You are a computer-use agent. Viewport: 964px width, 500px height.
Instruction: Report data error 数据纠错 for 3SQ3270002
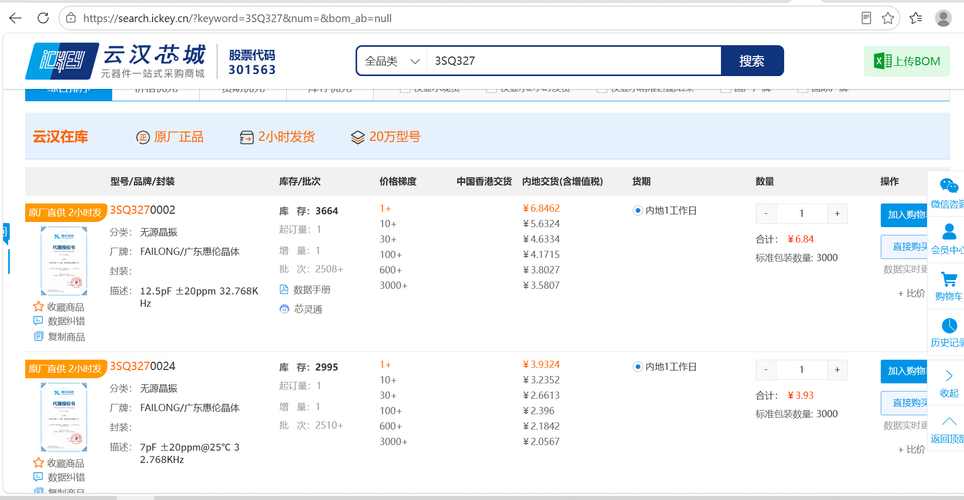coord(59,321)
